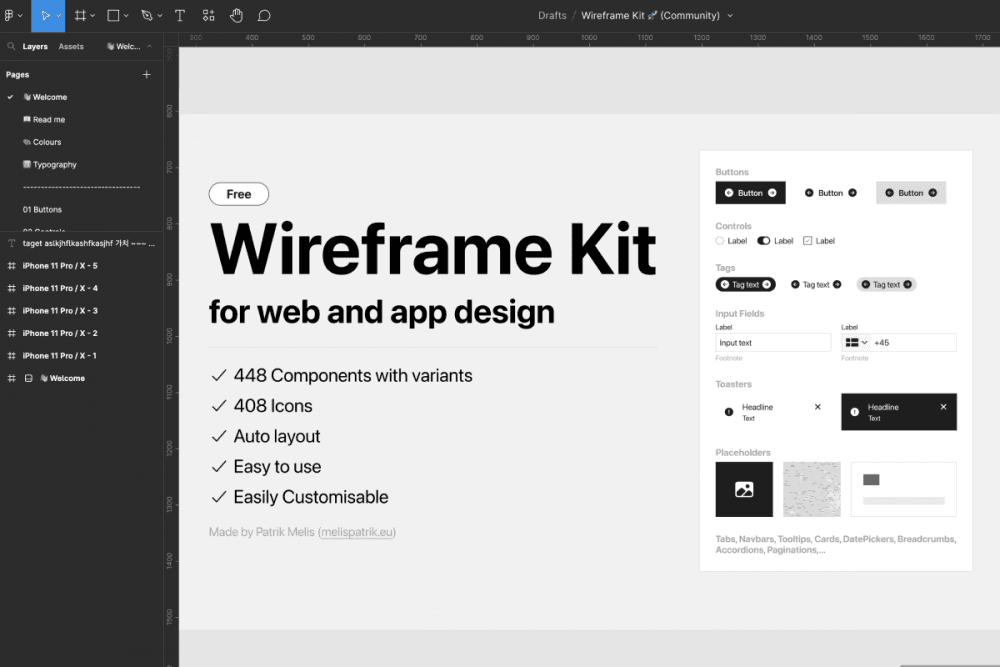Click the search icon in left panel
The width and height of the screenshot is (1000, 667).
click(11, 47)
